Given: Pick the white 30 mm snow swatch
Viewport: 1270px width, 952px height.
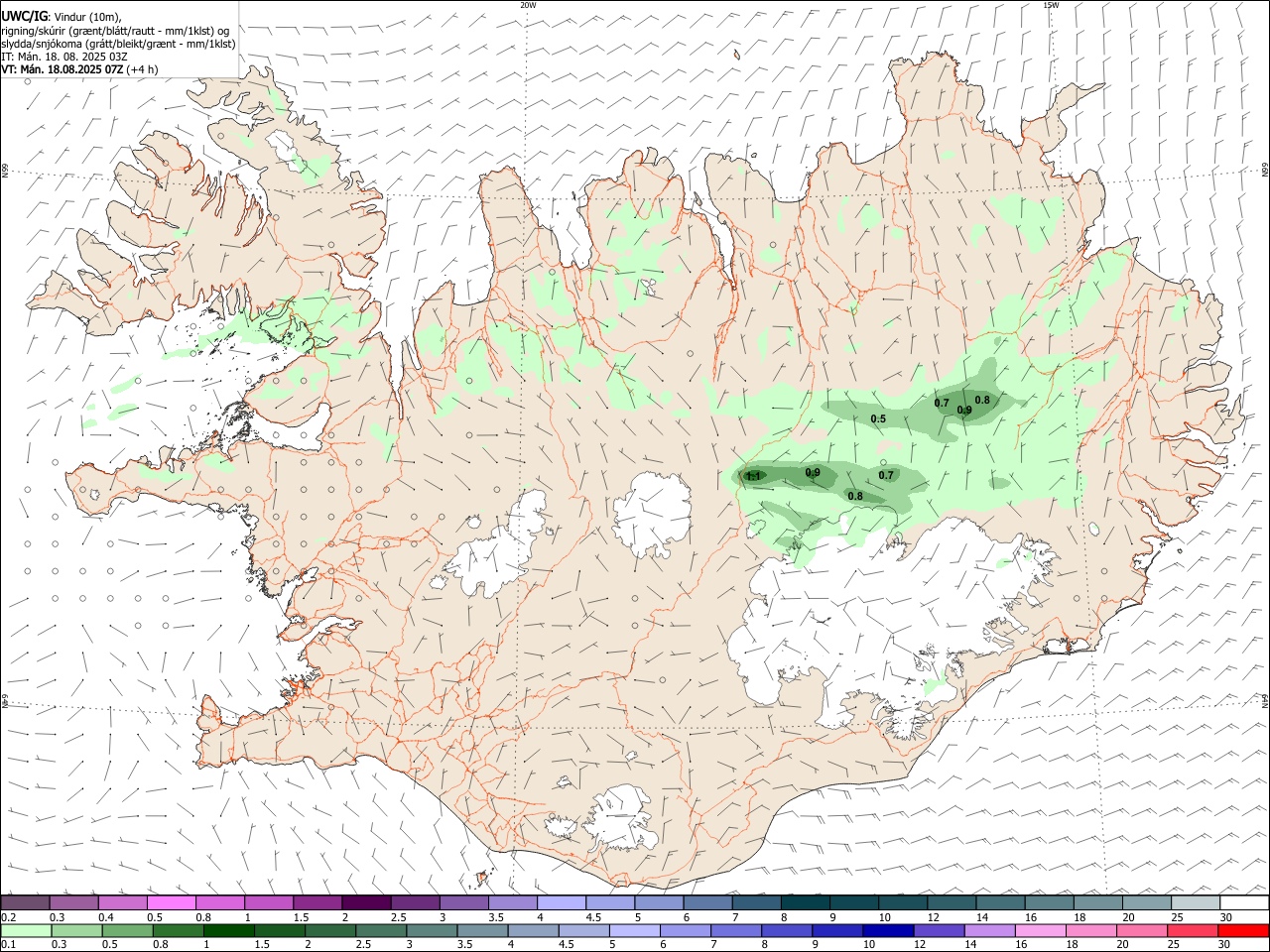Looking at the screenshot, I should [1244, 903].
